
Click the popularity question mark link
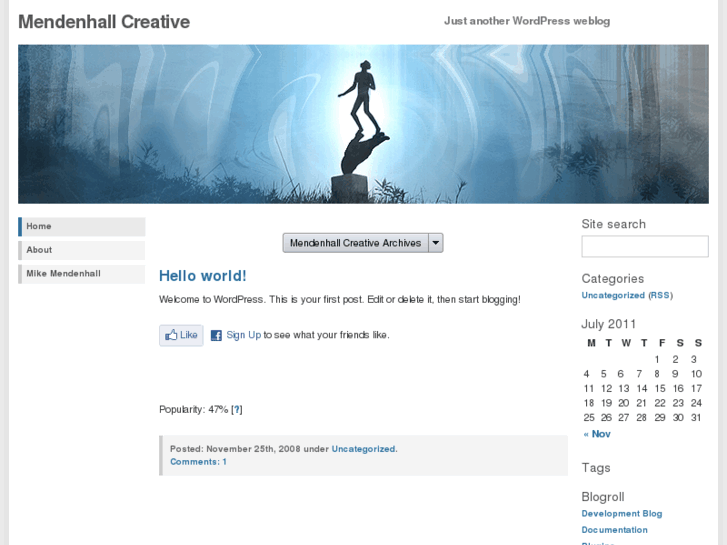pyautogui.click(x=236, y=410)
